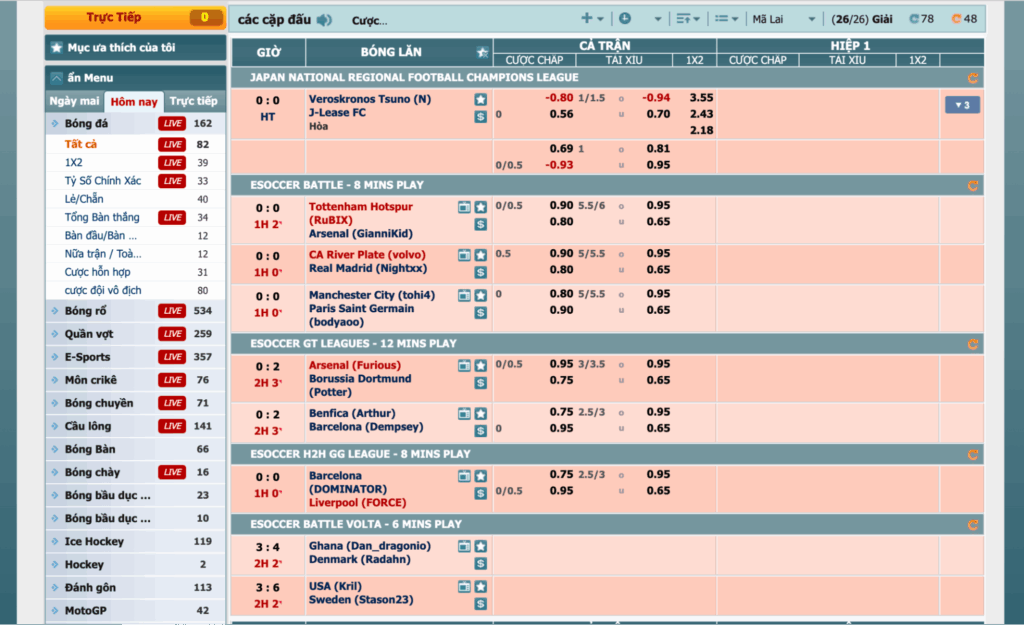The height and width of the screenshot is (625, 1024).
Task: Add Veroskronos Tsuno match to favorites star
Action: 480,100
